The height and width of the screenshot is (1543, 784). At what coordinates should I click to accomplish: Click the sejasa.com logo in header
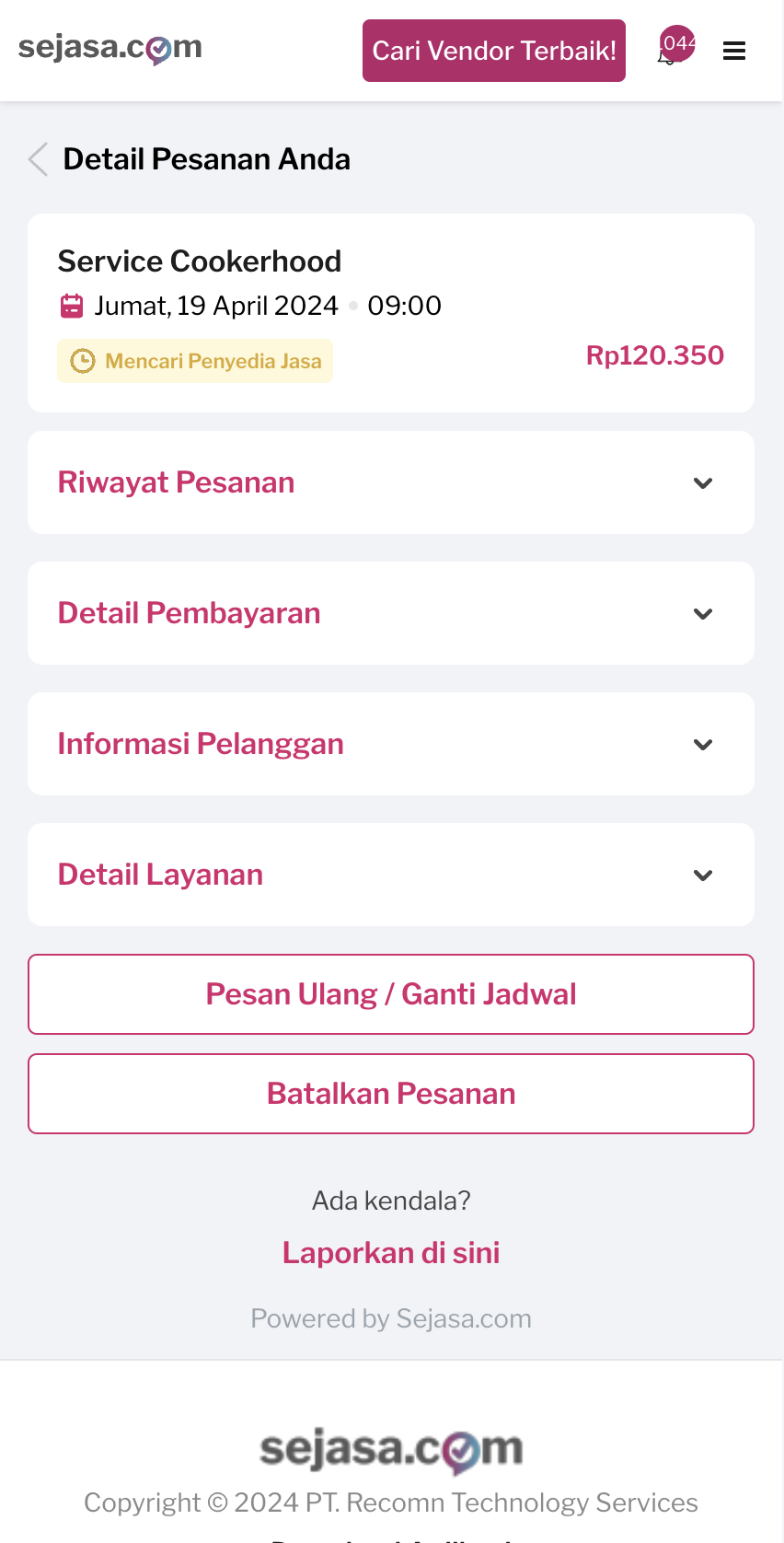click(x=110, y=48)
